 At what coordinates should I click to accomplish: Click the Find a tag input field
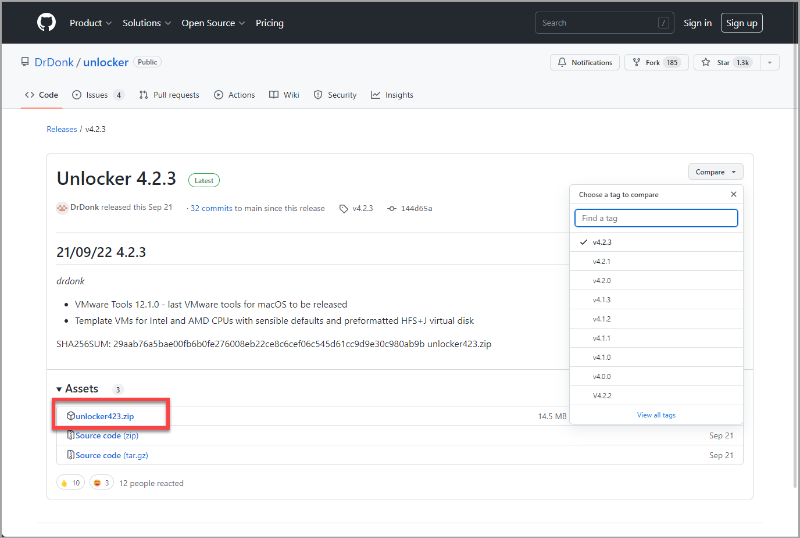(x=656, y=218)
